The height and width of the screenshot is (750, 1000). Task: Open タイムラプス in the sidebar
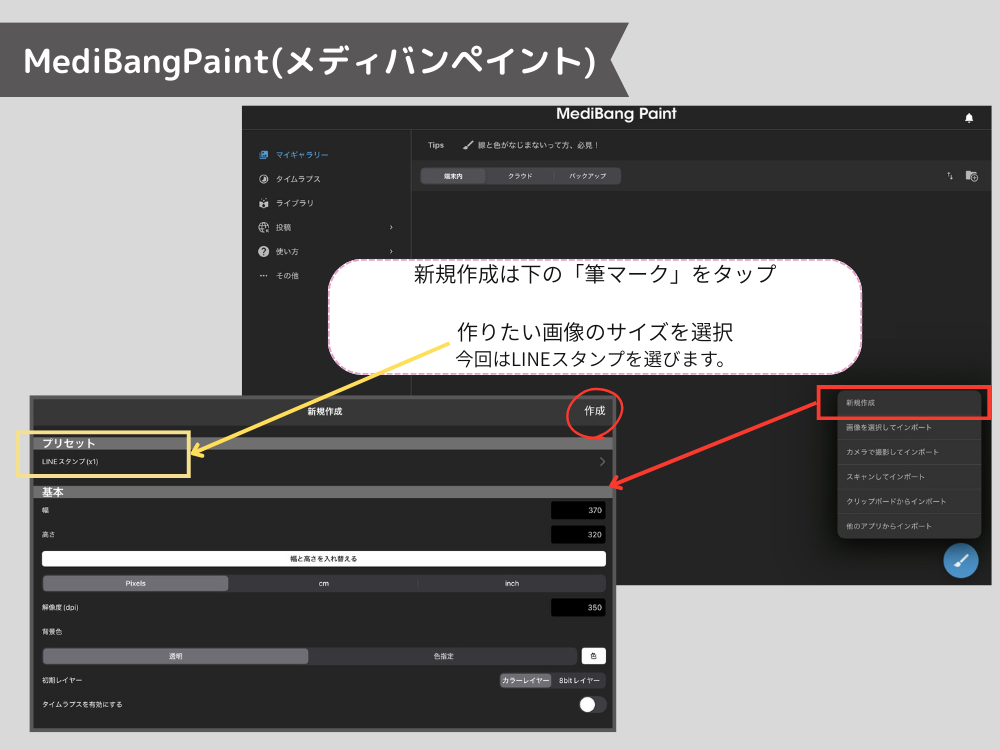click(x=298, y=179)
